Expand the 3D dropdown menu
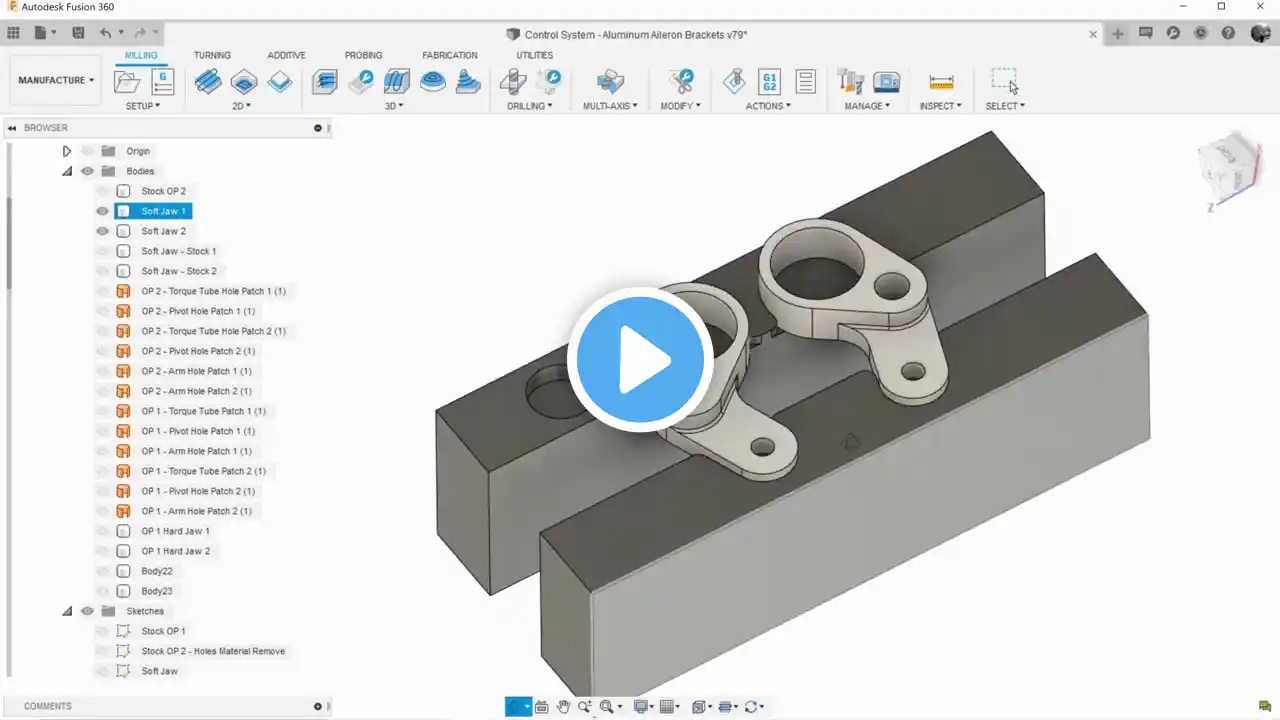This screenshot has height=720, width=1280. pos(395,106)
